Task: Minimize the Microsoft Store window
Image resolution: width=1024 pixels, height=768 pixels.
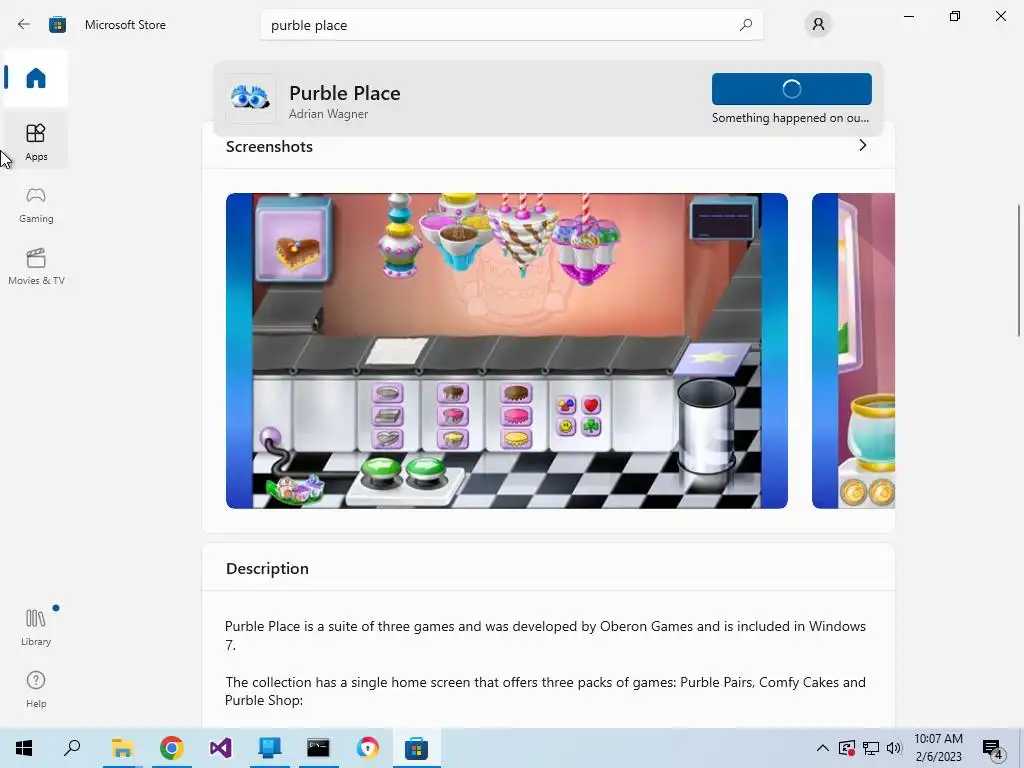Action: (x=909, y=16)
